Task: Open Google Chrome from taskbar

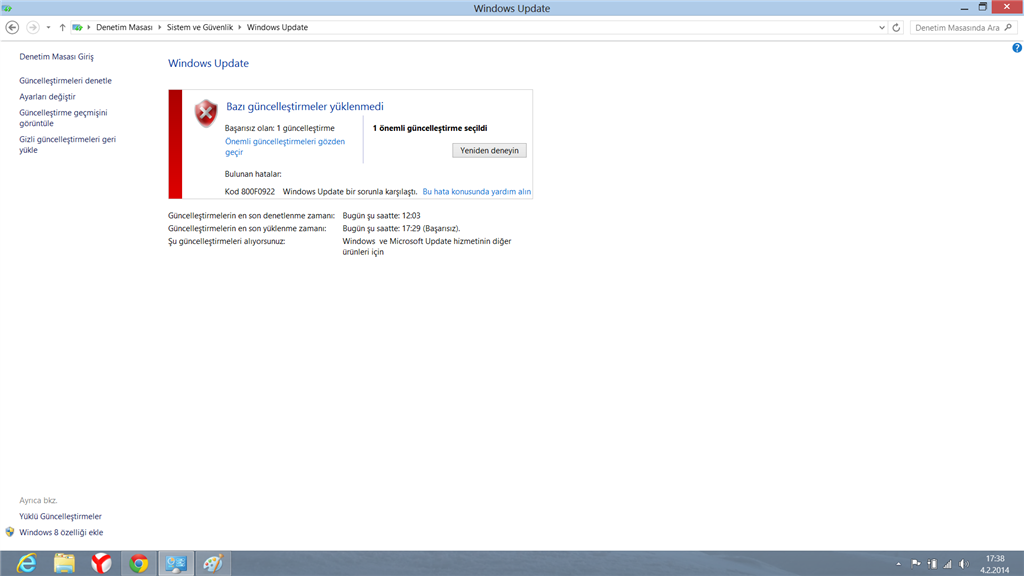Action: (x=138, y=563)
